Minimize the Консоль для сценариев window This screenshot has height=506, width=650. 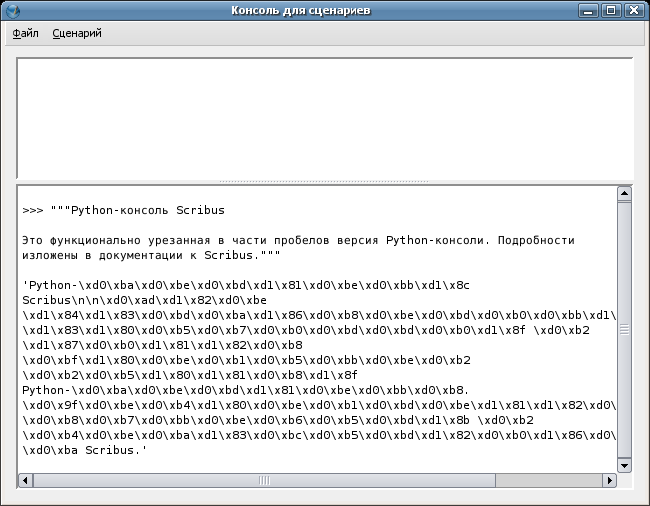[589, 10]
